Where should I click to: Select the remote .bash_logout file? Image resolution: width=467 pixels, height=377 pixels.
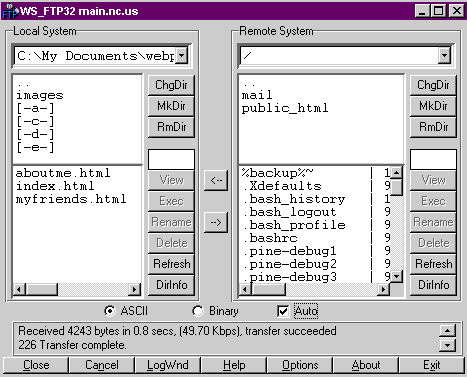289,212
